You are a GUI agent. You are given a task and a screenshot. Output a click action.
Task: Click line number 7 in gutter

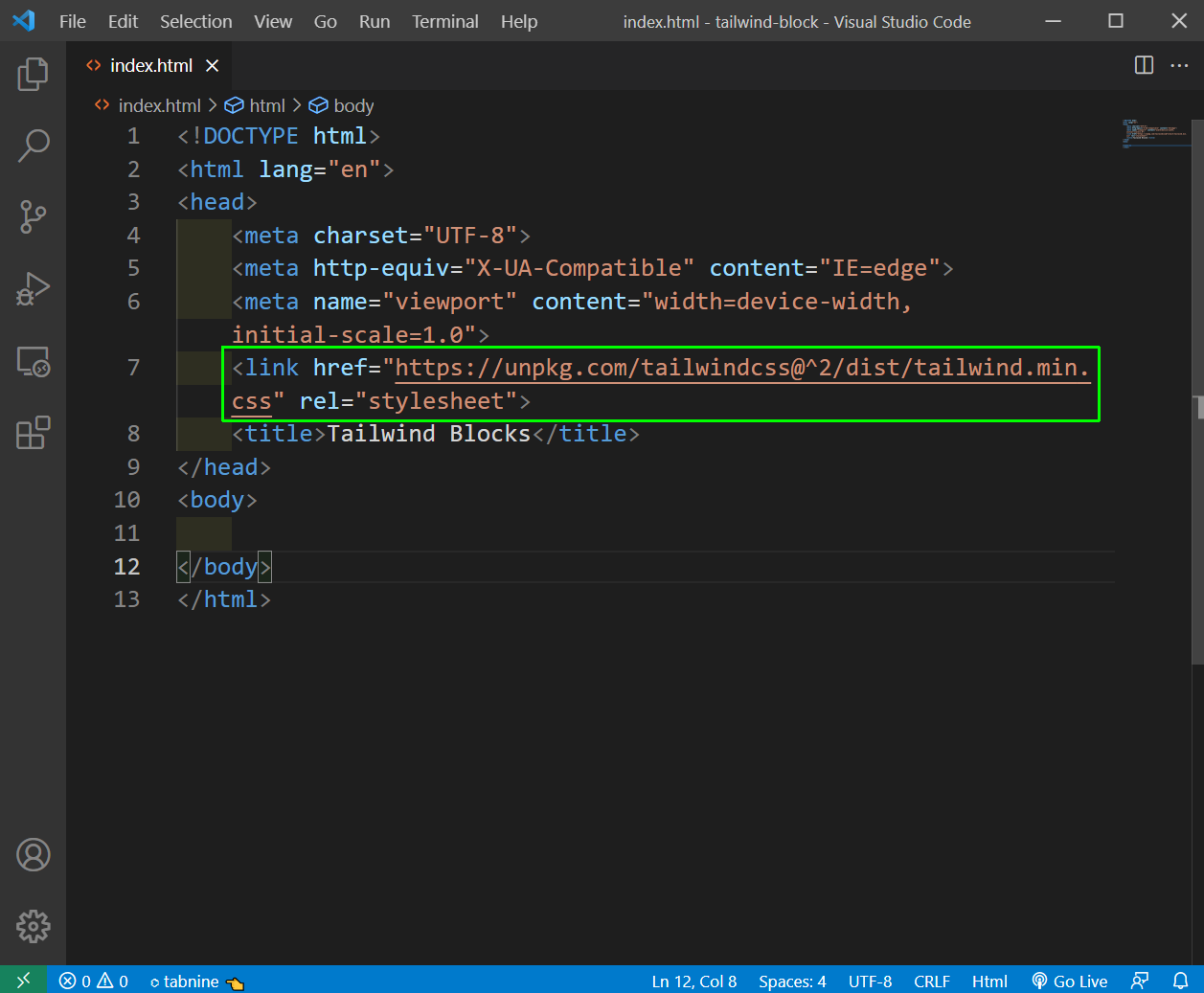[x=133, y=368]
